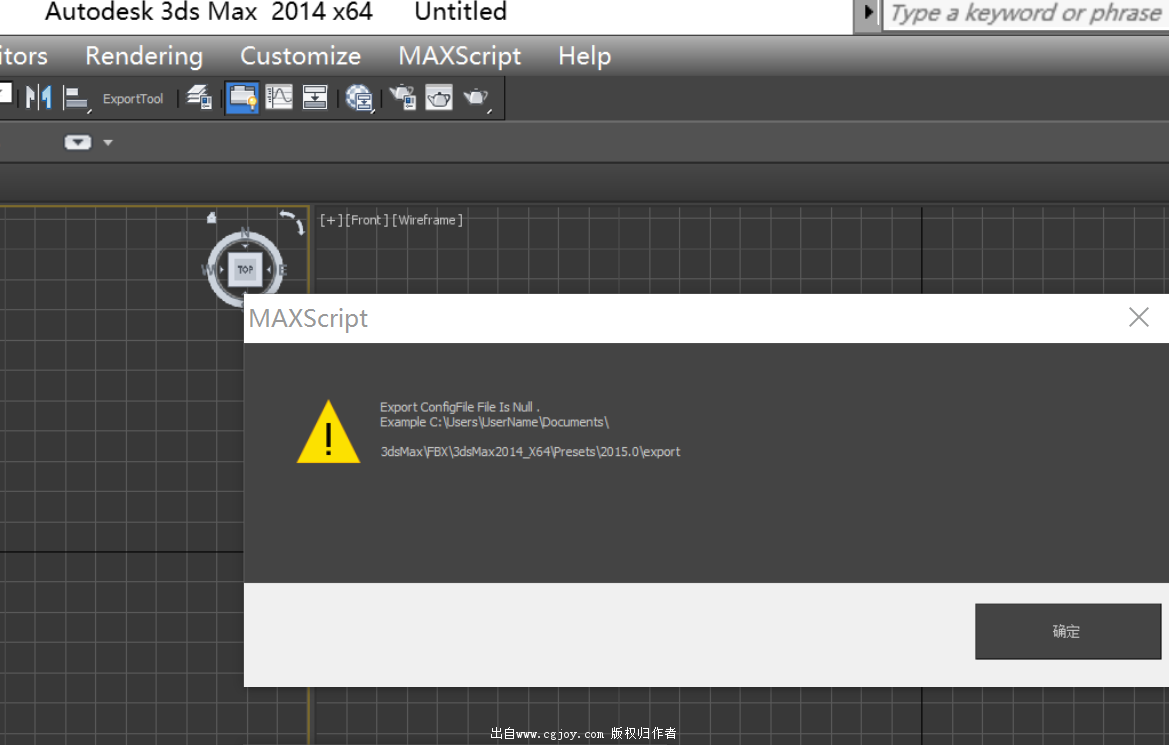Click the ViewCube TOP face
This screenshot has height=745, width=1169.
pos(245,269)
